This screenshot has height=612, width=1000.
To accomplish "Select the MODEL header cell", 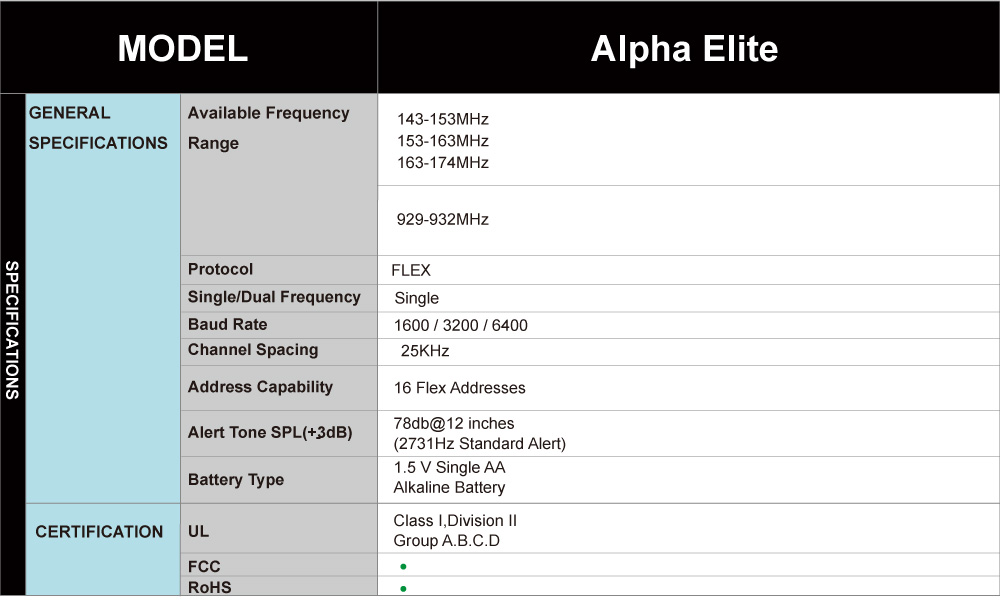I will [189, 48].
